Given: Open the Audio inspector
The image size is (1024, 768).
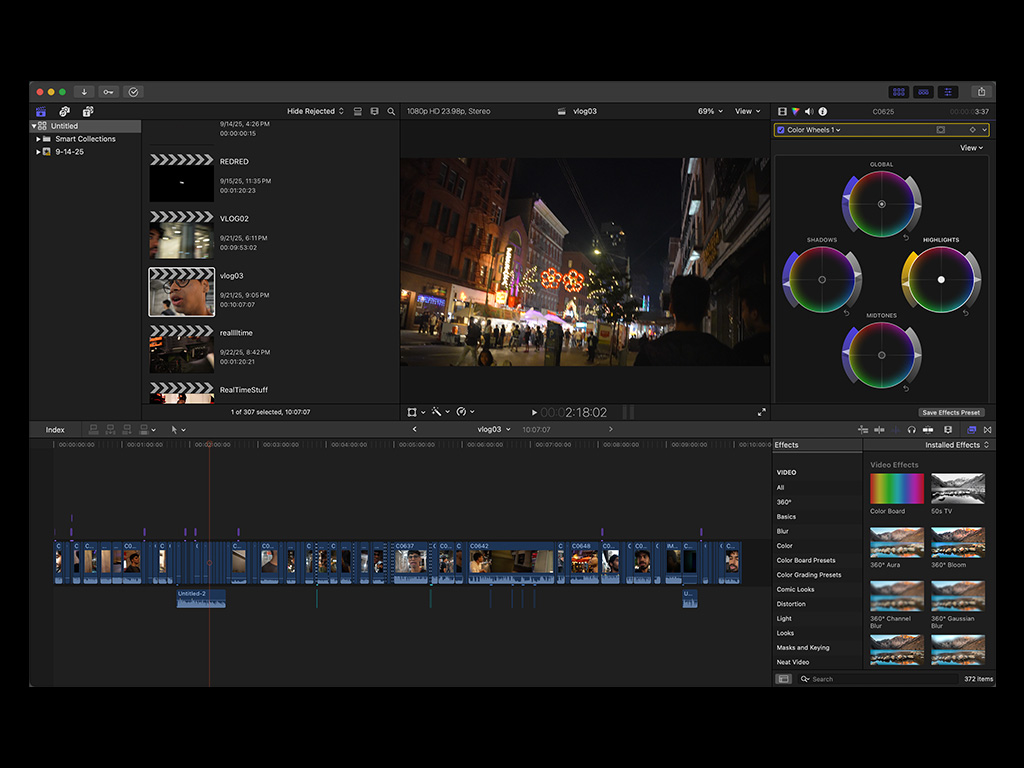Looking at the screenshot, I should (810, 111).
